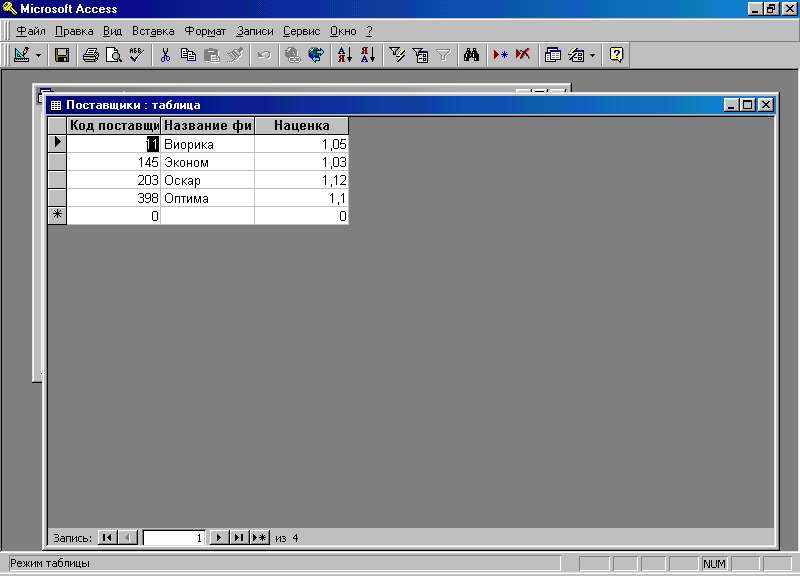Click the Apply Filter funnel icon
Screen dimensions: 800x576
coord(443,55)
